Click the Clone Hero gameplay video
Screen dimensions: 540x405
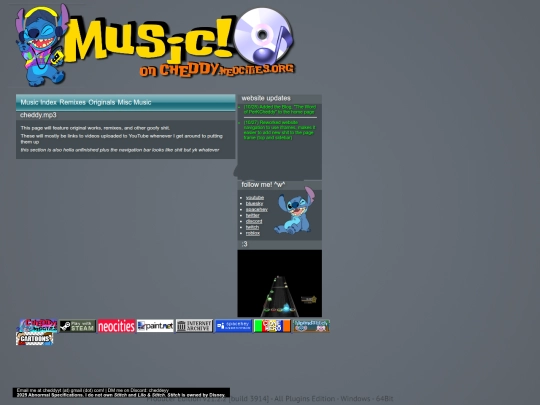pos(280,283)
